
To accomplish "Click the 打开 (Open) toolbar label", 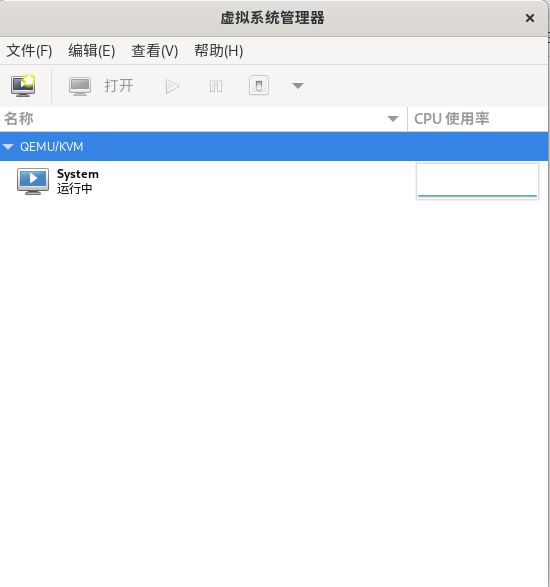I will 119,86.
